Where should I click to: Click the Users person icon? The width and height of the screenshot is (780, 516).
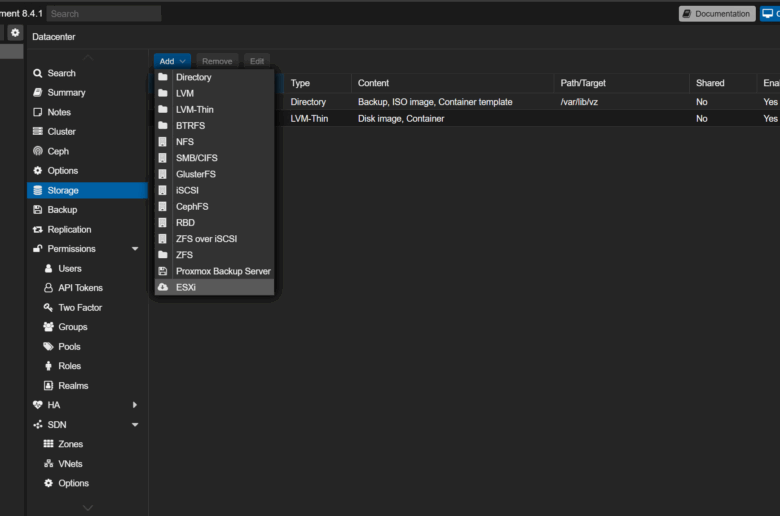[x=48, y=268]
